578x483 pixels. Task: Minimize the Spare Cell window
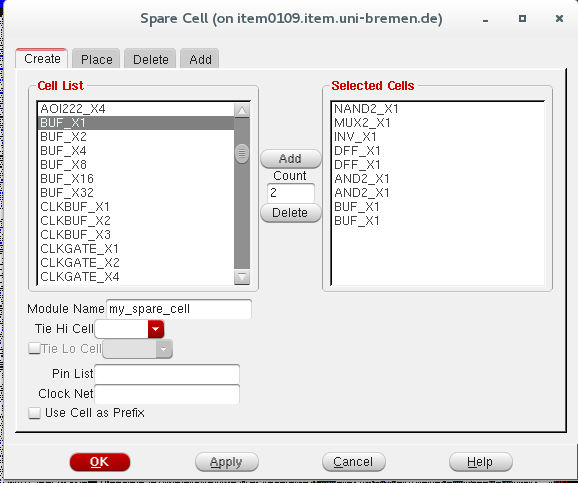tap(485, 19)
